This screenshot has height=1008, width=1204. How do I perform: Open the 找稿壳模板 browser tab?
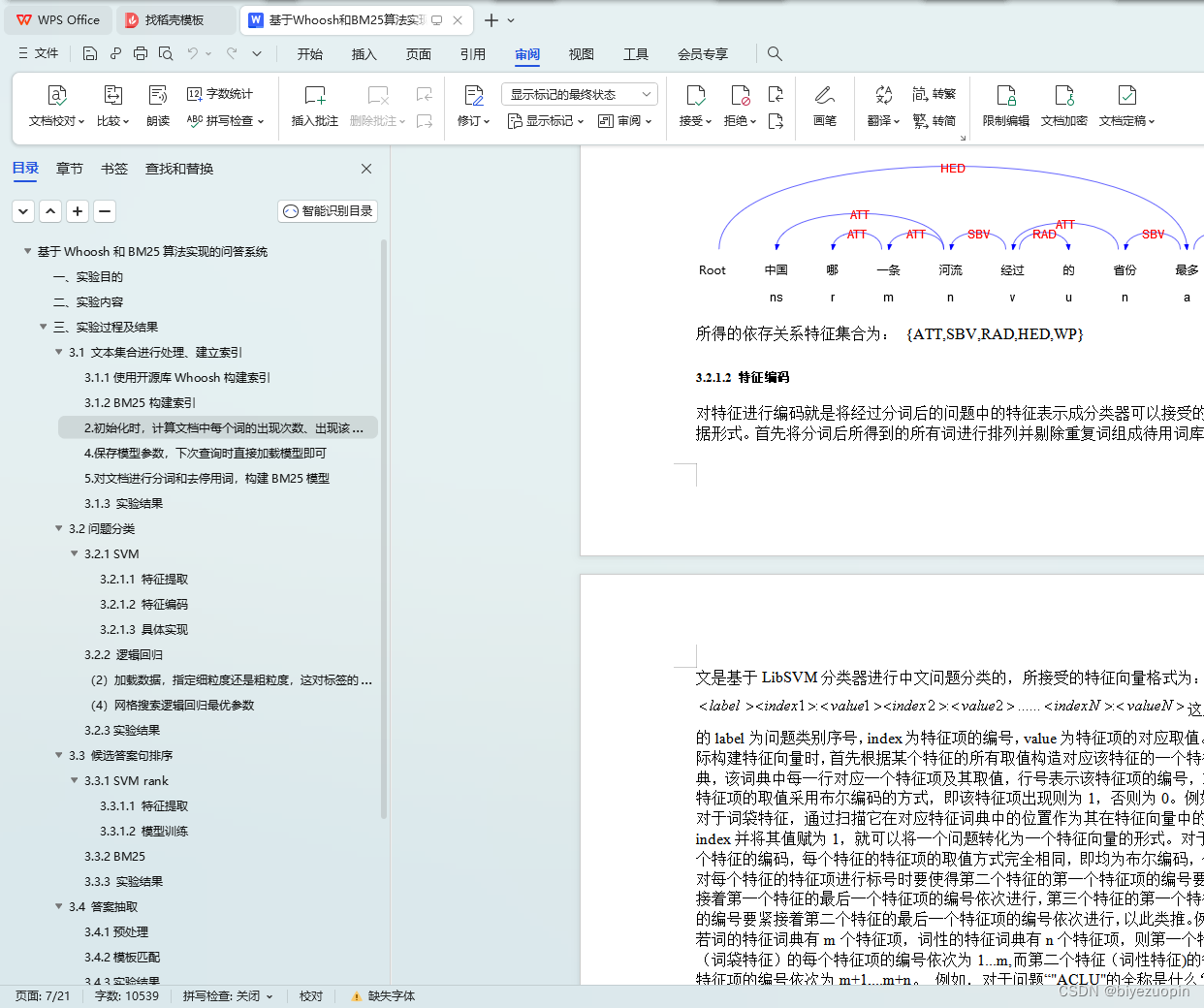[x=174, y=19]
